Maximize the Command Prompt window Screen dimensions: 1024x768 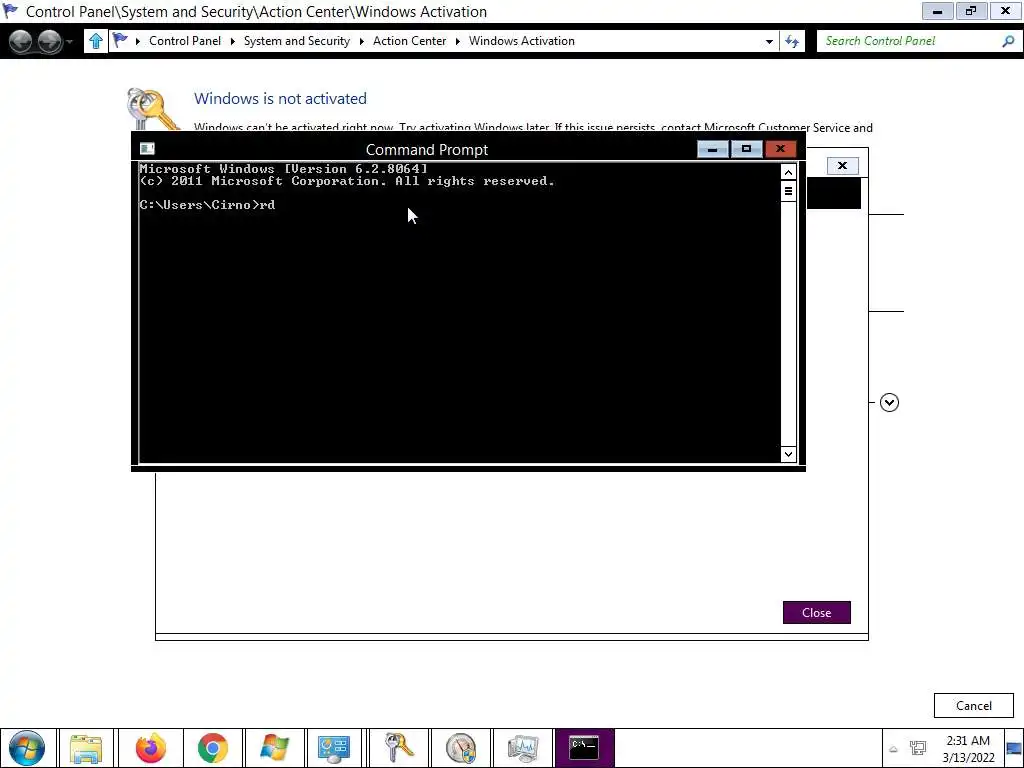click(746, 149)
